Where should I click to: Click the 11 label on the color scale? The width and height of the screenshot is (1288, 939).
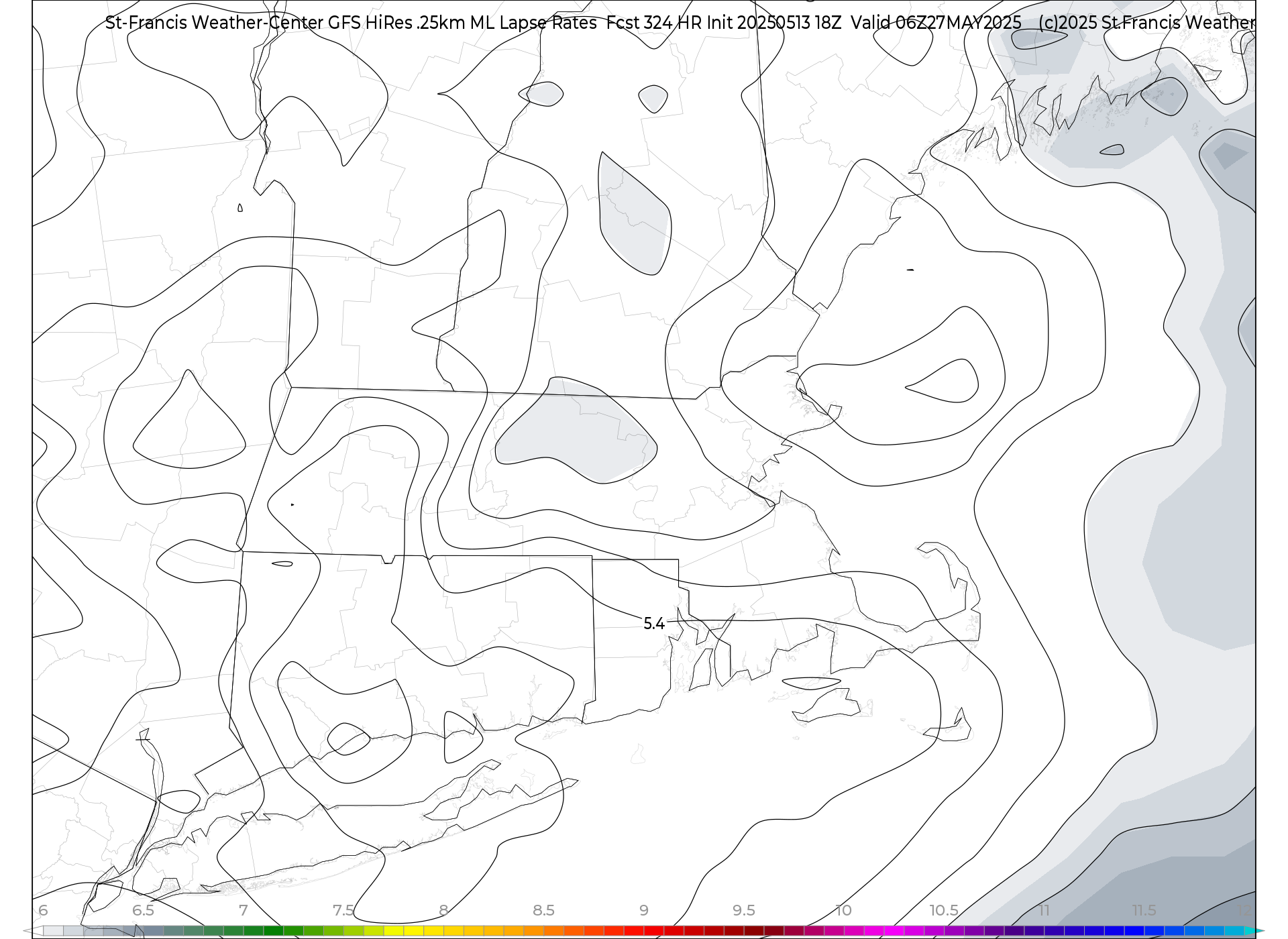coord(1044,910)
